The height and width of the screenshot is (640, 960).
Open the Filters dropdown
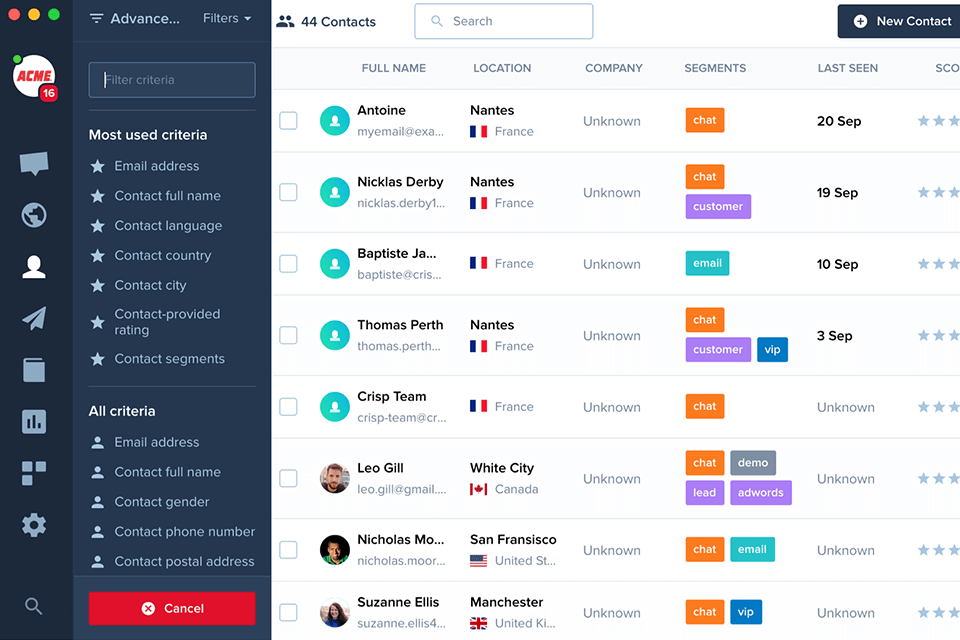click(227, 18)
